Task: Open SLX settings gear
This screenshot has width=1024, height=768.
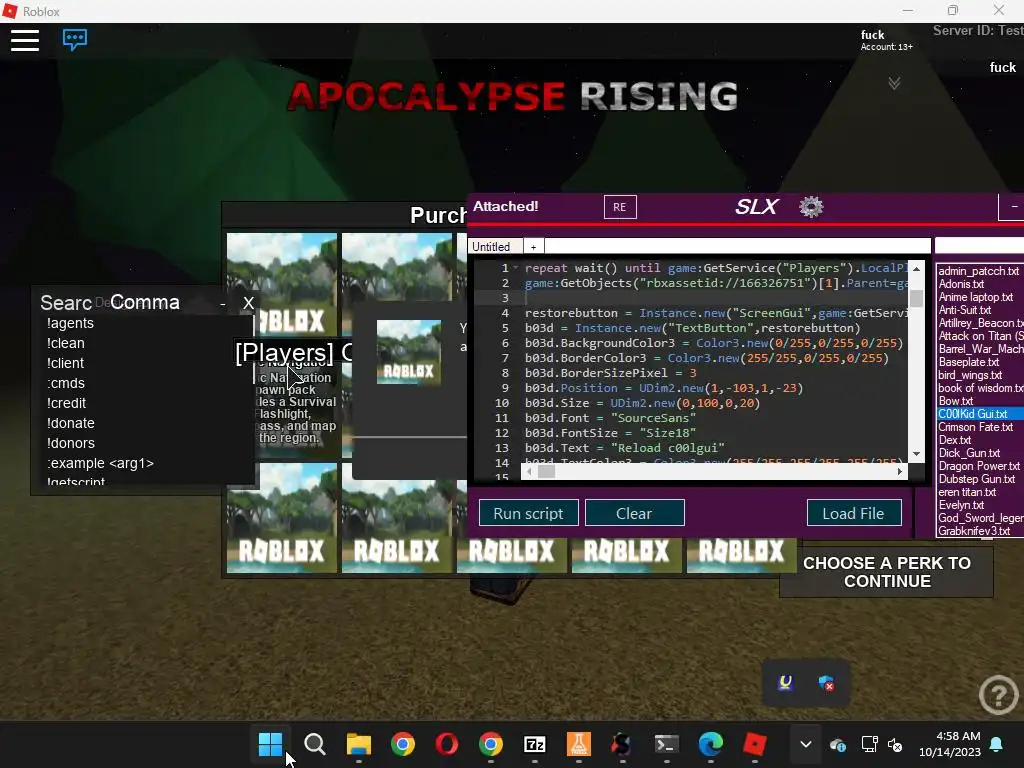Action: point(811,207)
